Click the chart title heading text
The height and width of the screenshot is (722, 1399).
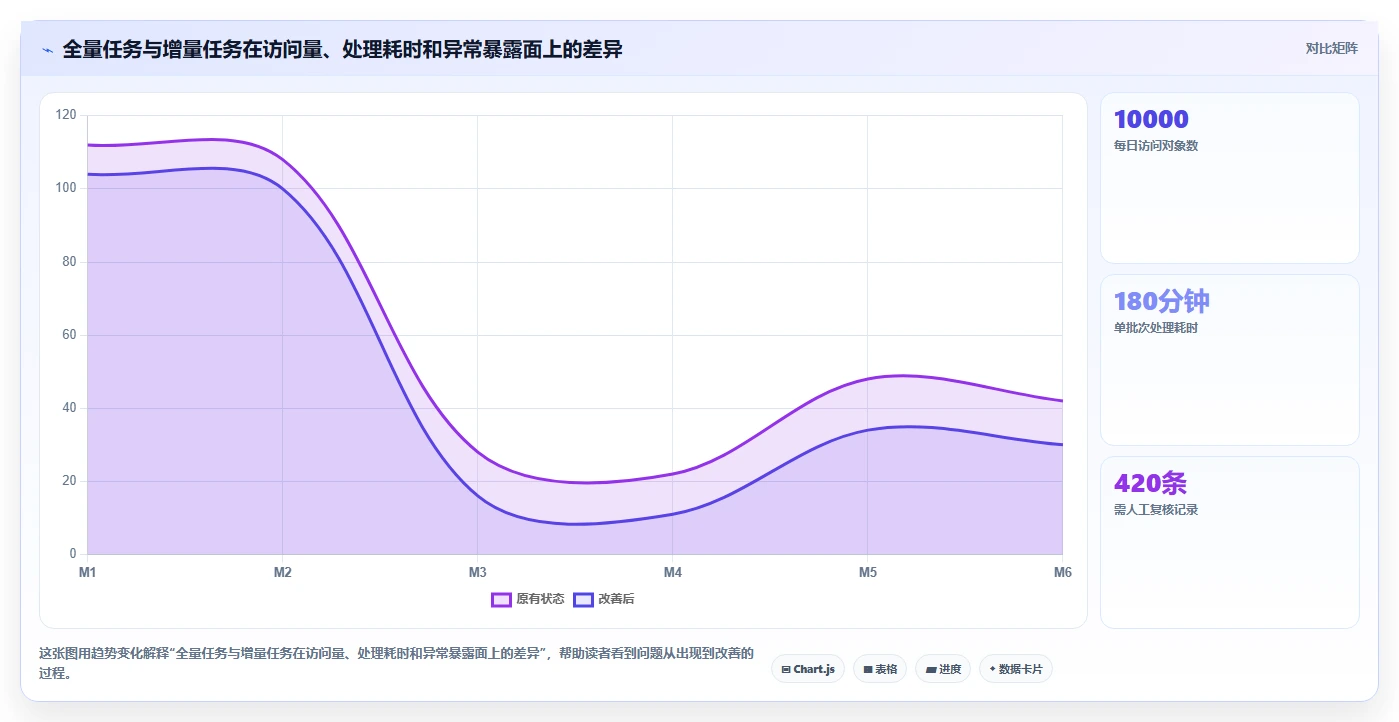point(342,49)
